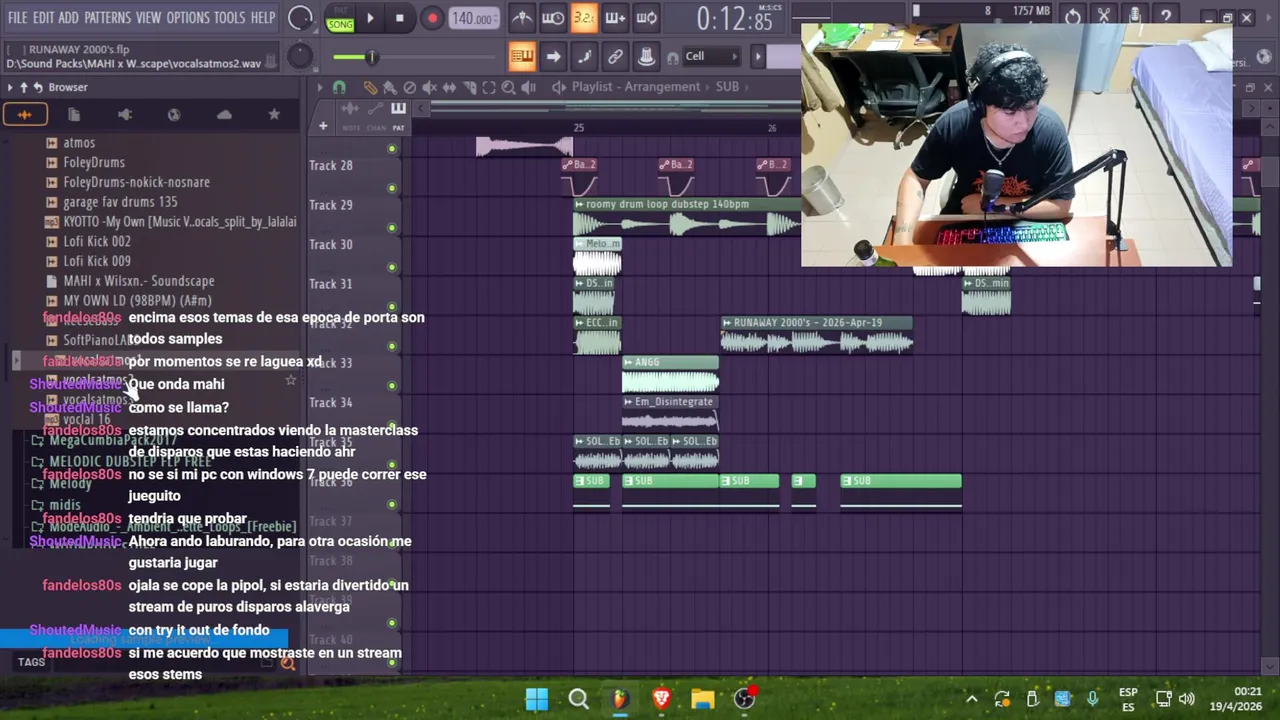Adjust the master pitch knob
Screen dimensions: 1280x720
(300, 56)
